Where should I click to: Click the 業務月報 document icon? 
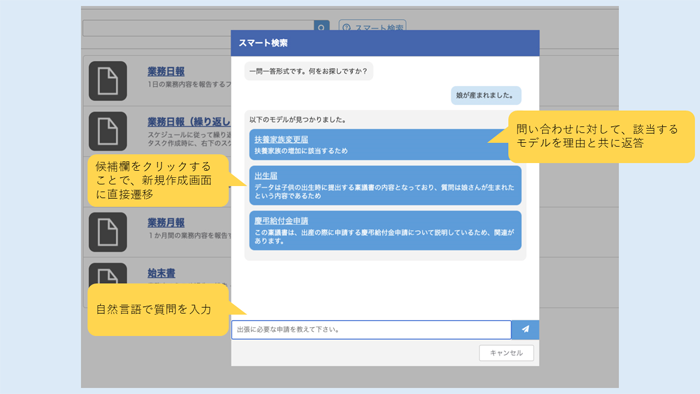(108, 232)
